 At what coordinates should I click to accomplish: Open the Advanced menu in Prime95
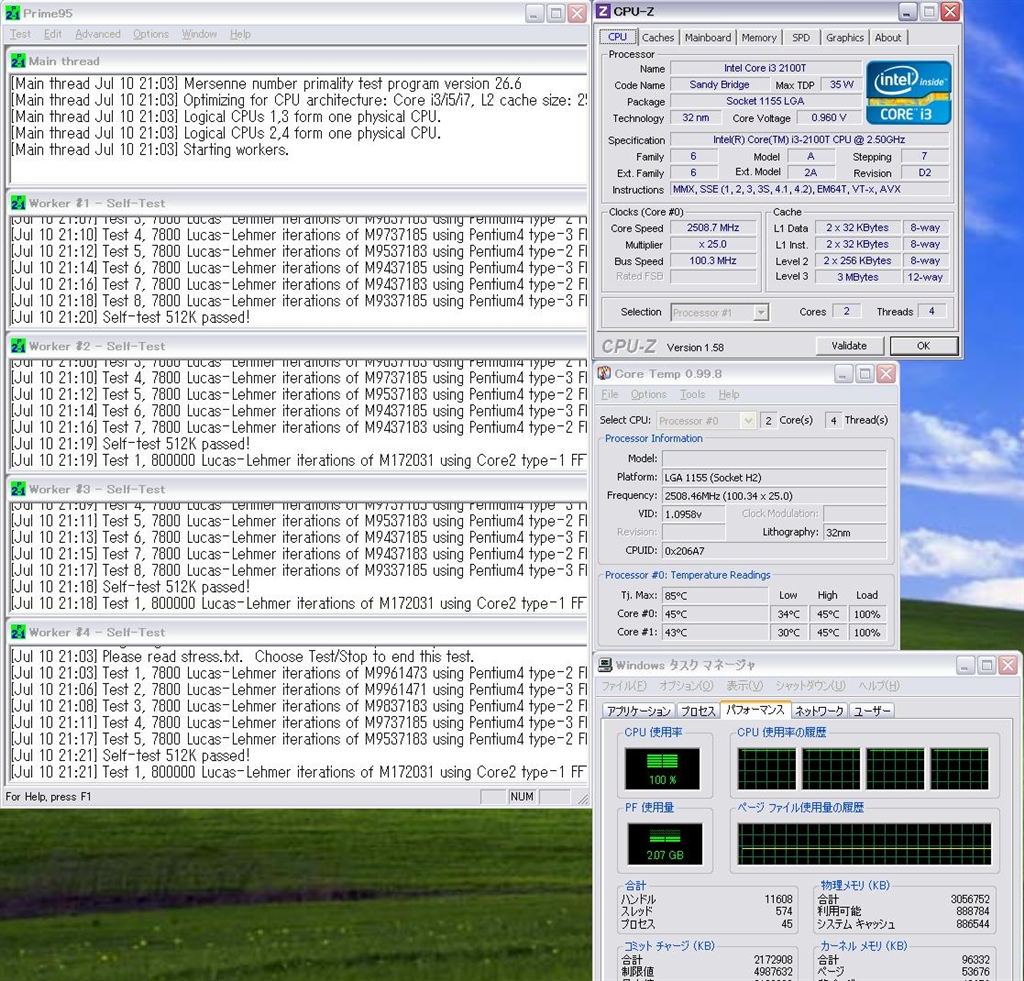[97, 34]
